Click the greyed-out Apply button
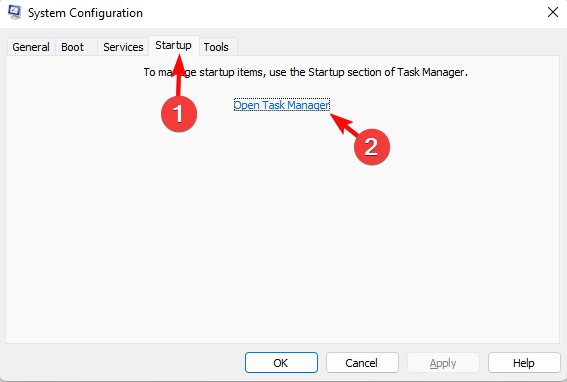 [x=443, y=362]
